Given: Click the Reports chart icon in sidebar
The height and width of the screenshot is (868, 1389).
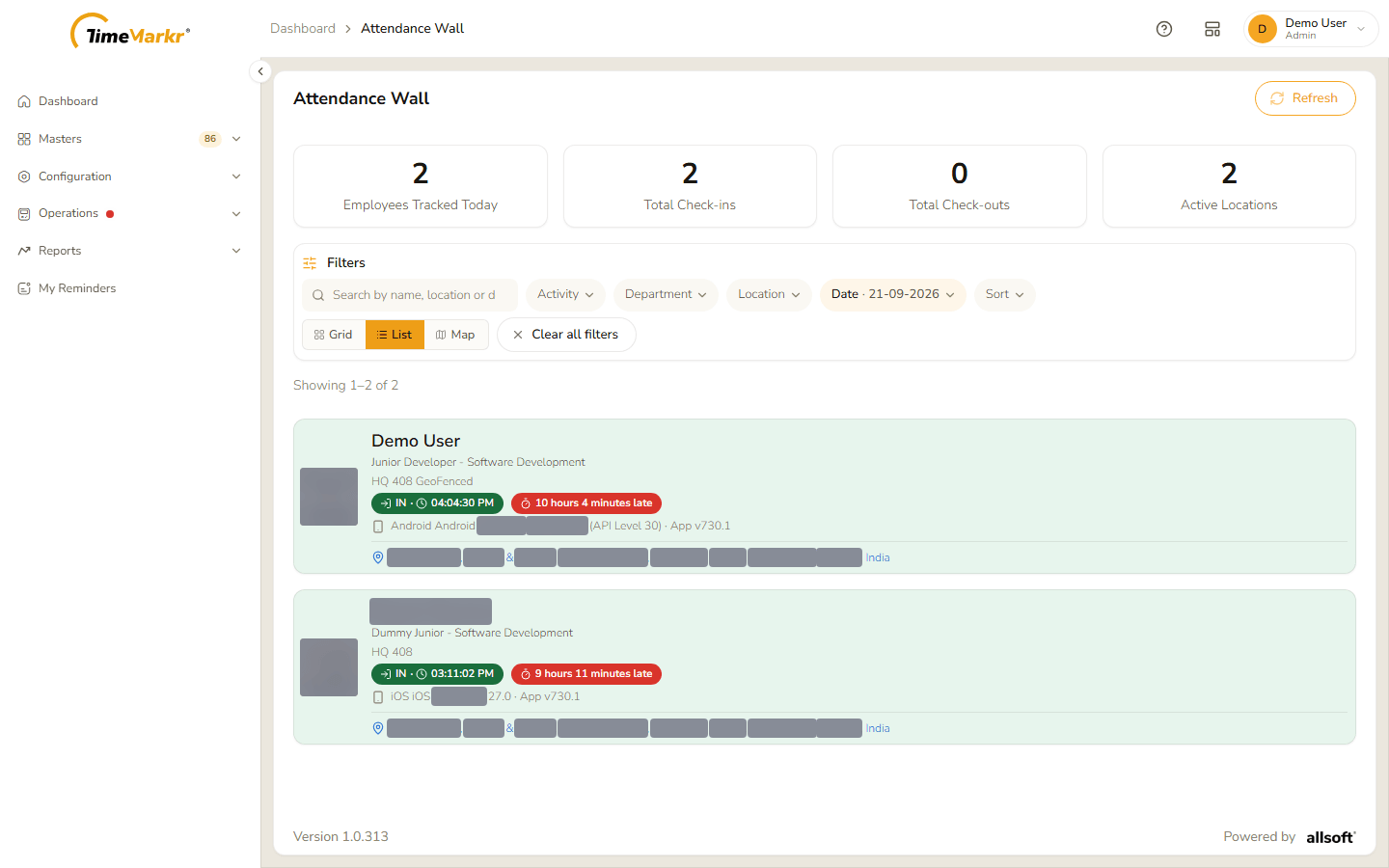Looking at the screenshot, I should click(x=24, y=251).
